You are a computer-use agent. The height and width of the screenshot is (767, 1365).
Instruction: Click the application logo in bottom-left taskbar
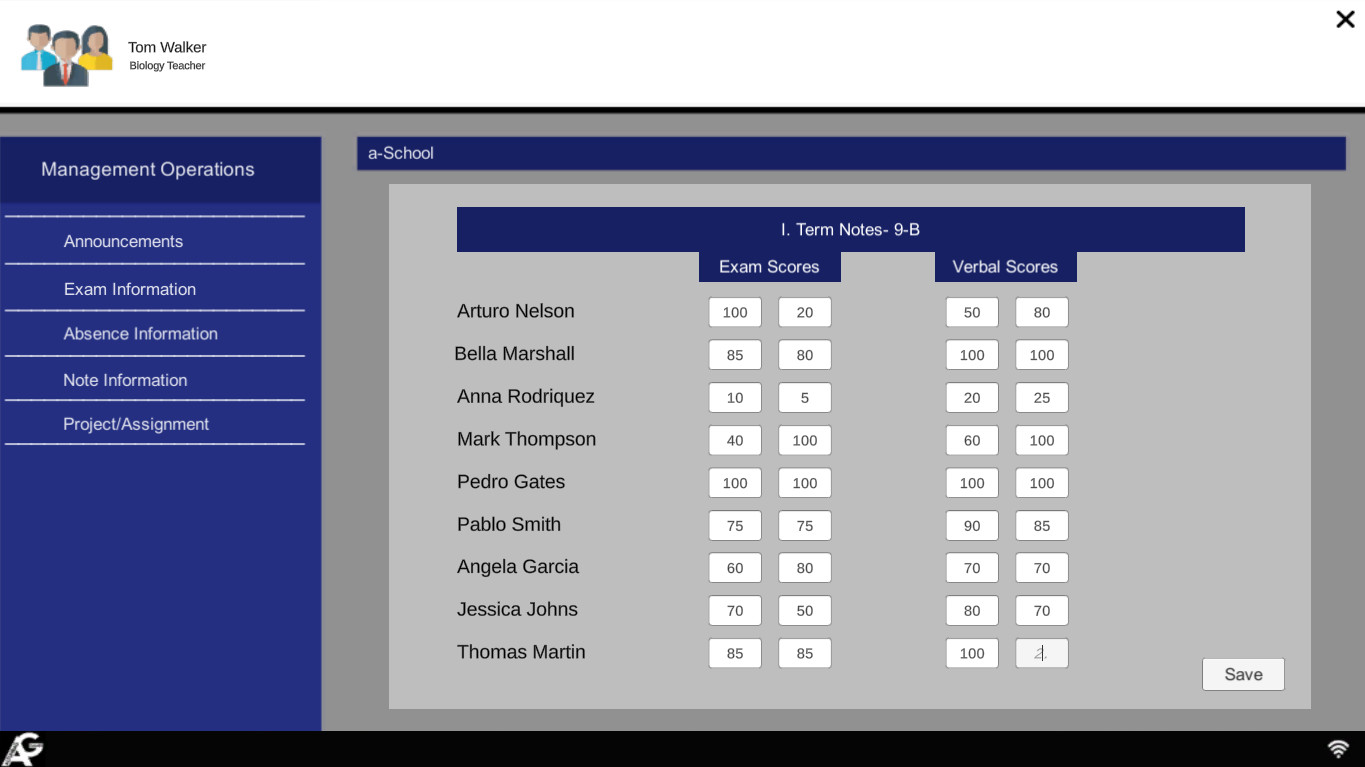[22, 747]
